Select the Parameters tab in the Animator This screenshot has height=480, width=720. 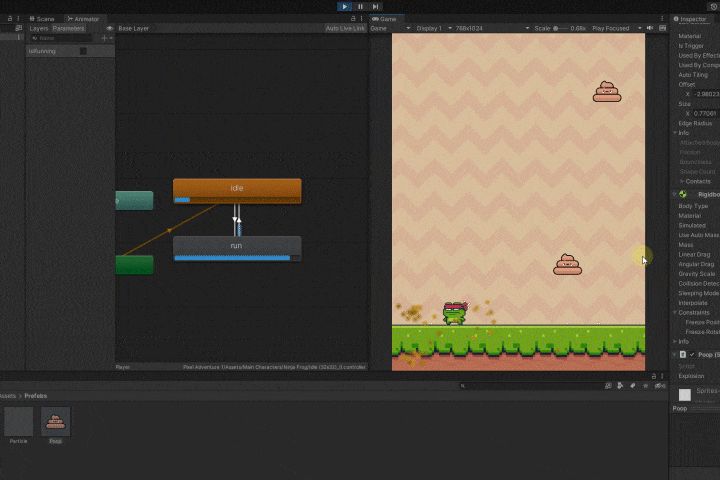(x=68, y=28)
